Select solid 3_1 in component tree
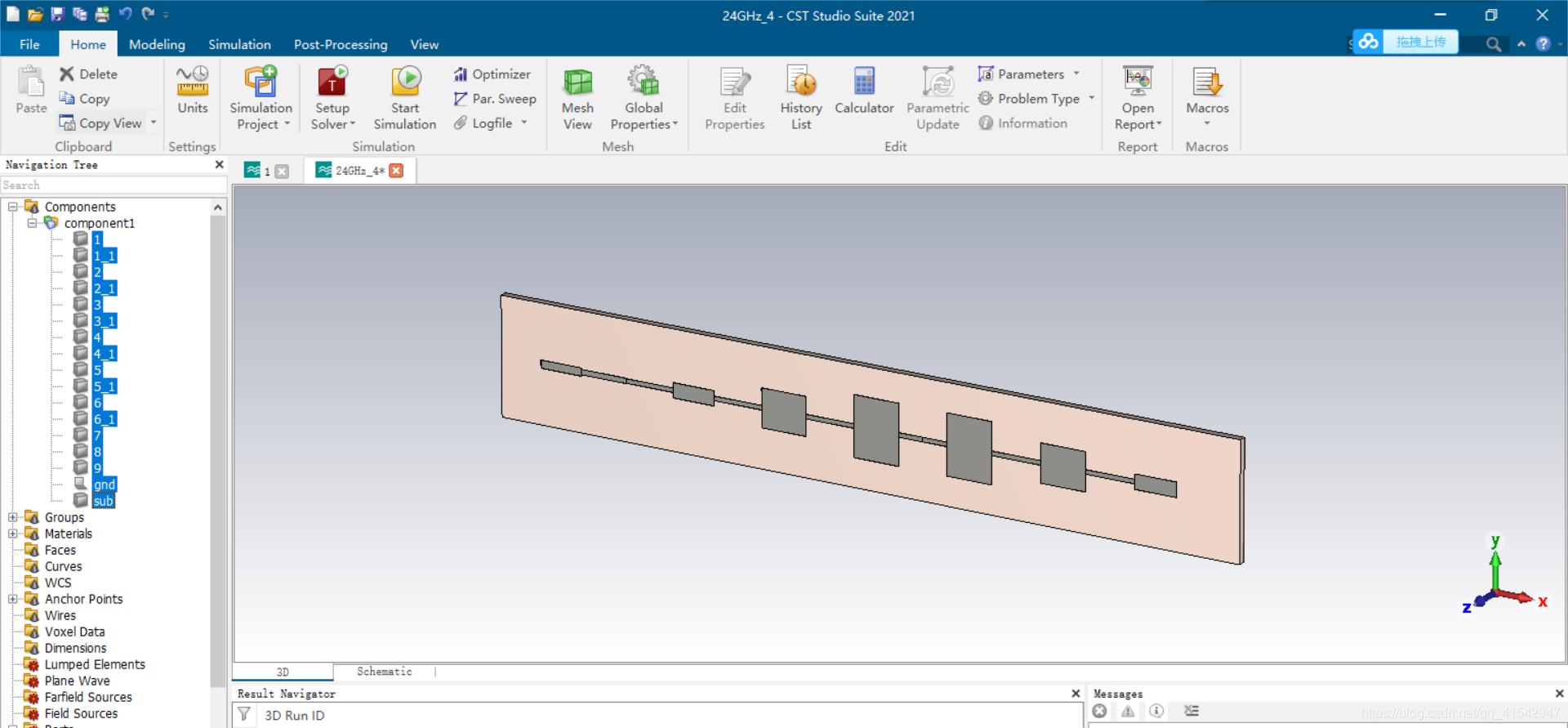This screenshot has width=1568, height=728. coord(105,321)
